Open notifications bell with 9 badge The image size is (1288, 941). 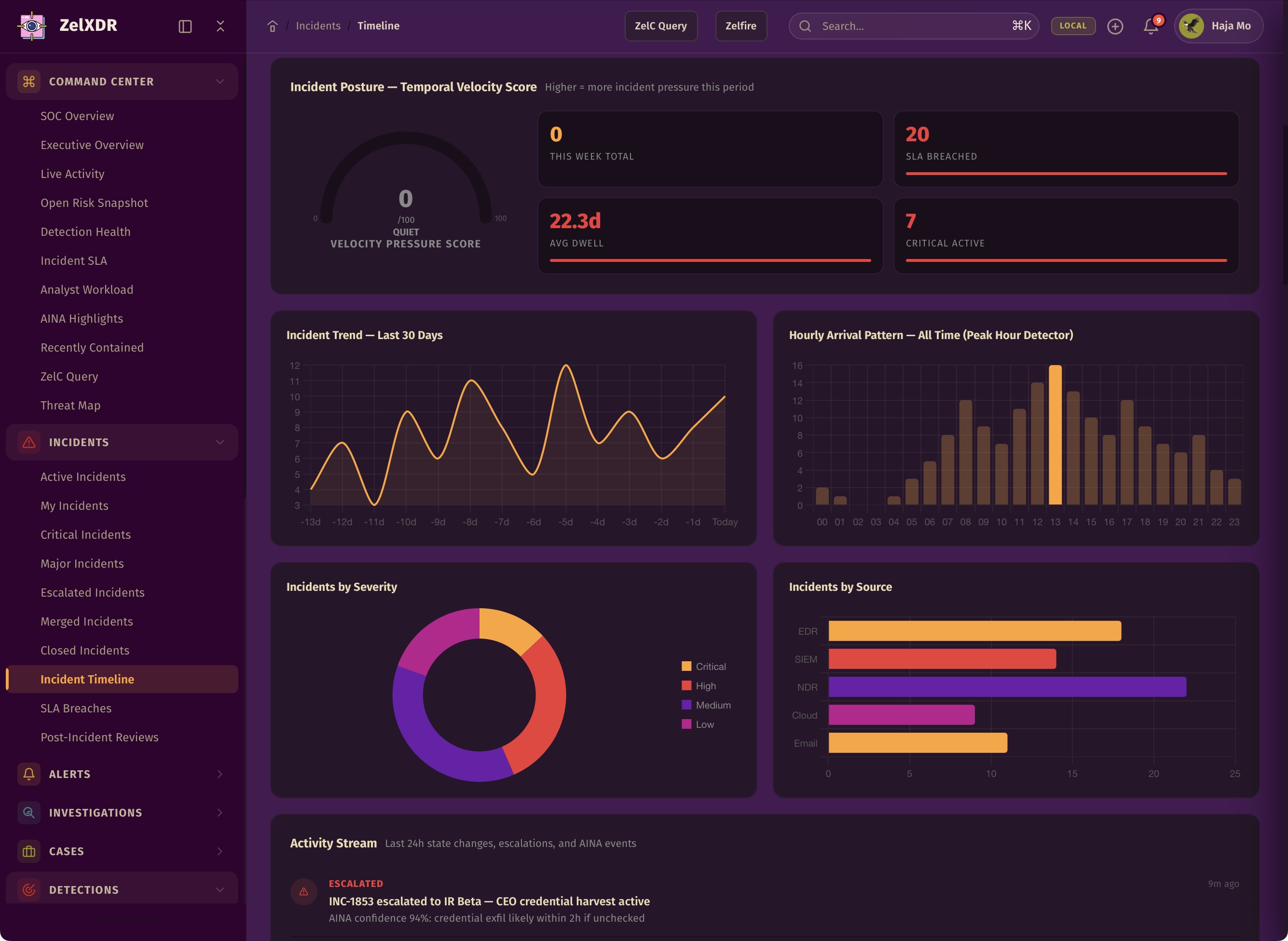[x=1151, y=26]
